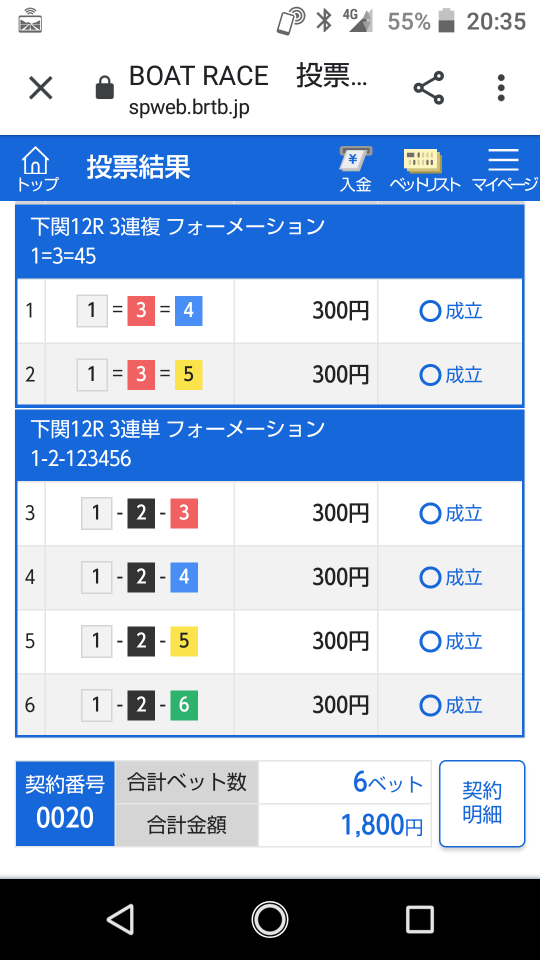Tap Android back navigation button
The height and width of the screenshot is (960, 540).
120,920
